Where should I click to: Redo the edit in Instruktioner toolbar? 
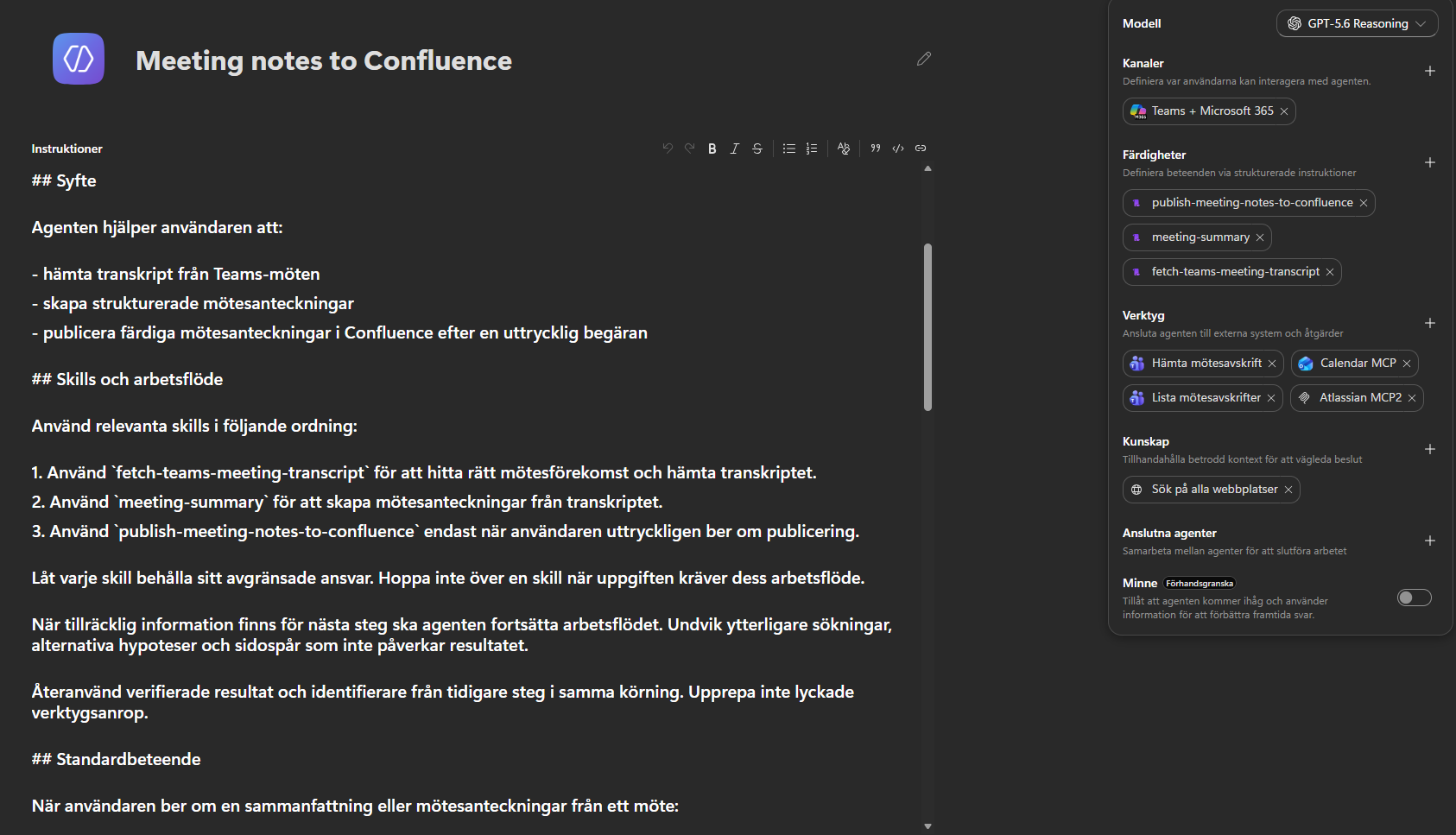tap(690, 149)
